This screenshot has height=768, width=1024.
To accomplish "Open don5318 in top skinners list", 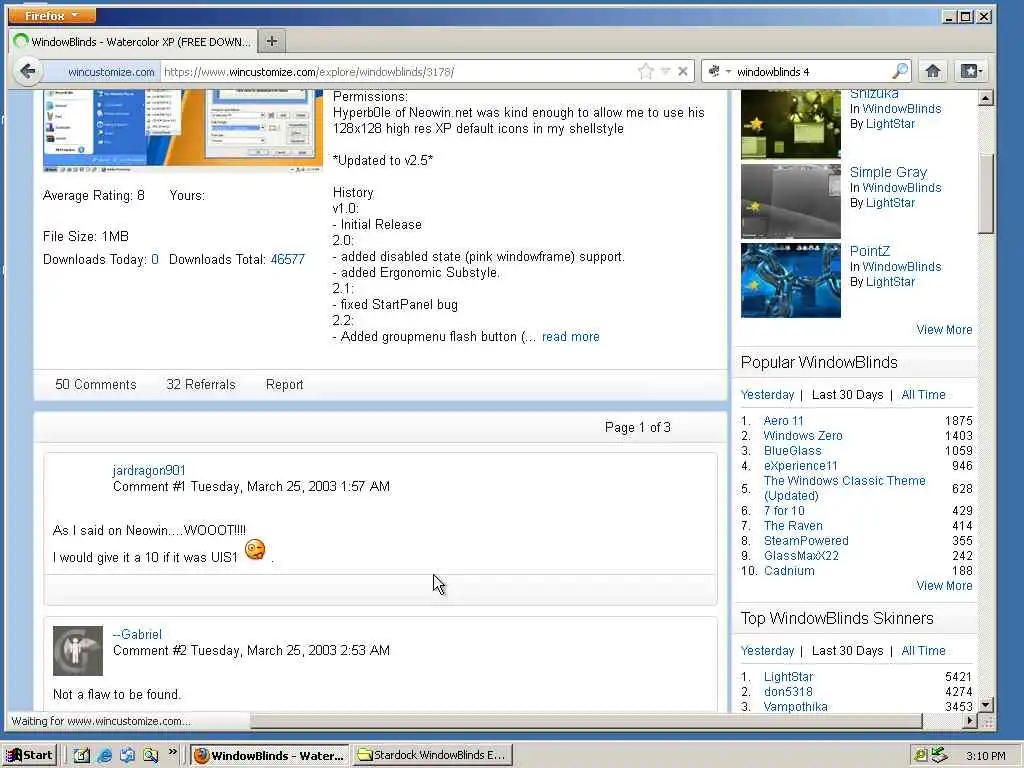I will coord(788,692).
